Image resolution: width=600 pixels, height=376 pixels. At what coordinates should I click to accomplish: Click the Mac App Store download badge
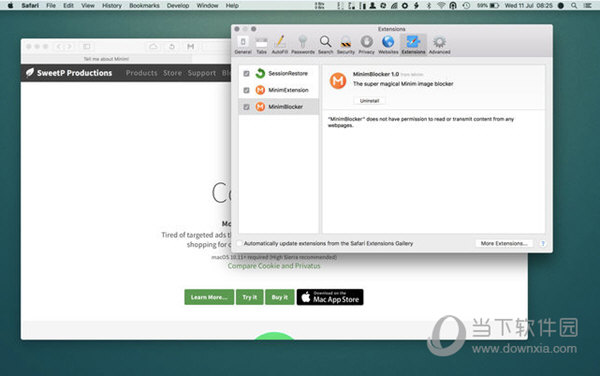pos(330,297)
